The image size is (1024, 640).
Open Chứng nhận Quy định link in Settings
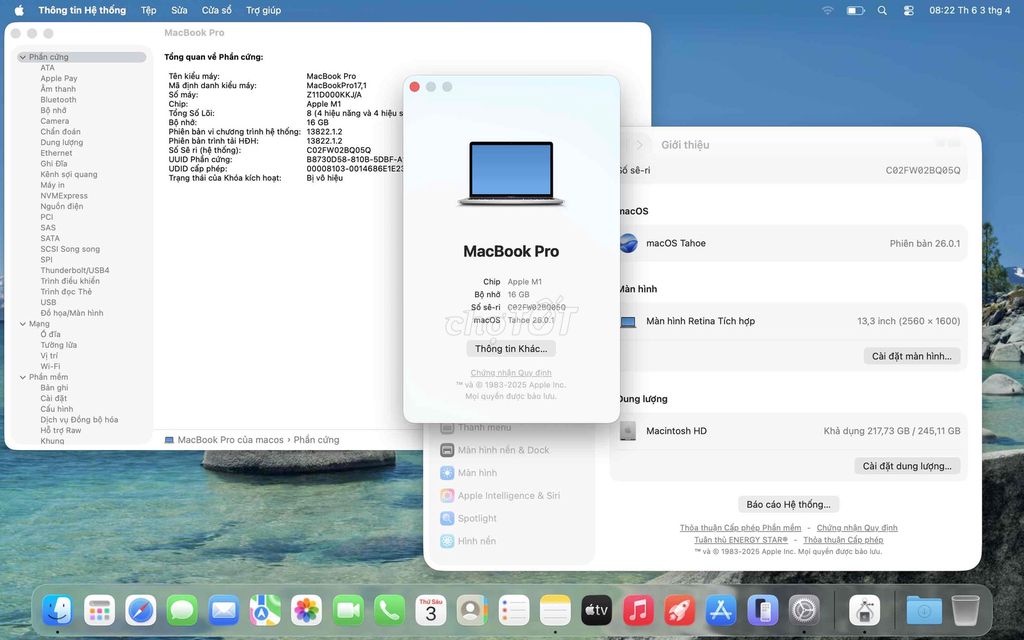(857, 528)
